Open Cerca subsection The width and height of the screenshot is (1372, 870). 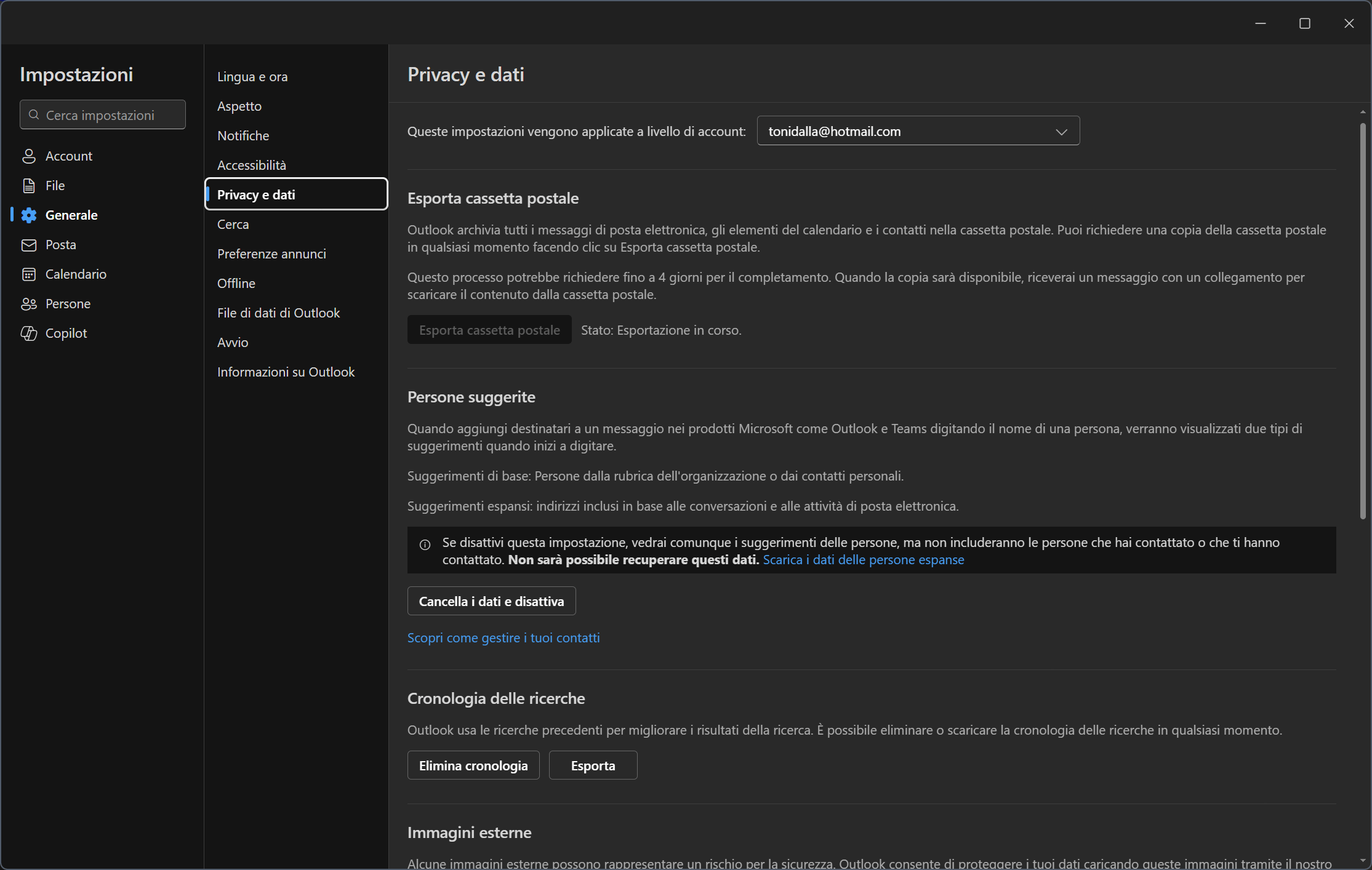click(296, 225)
